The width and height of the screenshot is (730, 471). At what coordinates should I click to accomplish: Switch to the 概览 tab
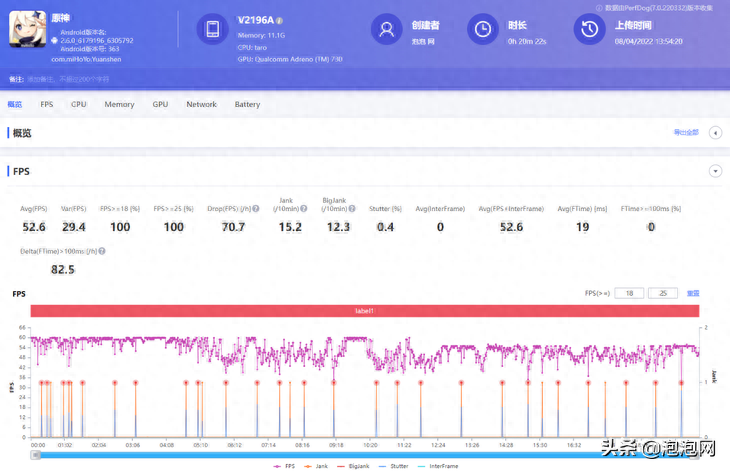click(x=14, y=104)
